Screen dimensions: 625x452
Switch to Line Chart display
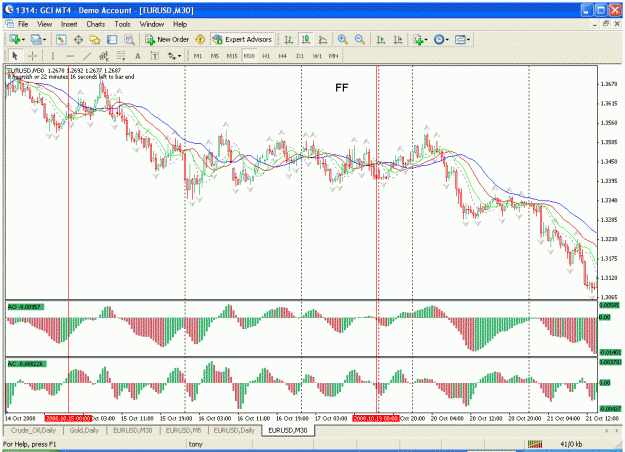[323, 39]
